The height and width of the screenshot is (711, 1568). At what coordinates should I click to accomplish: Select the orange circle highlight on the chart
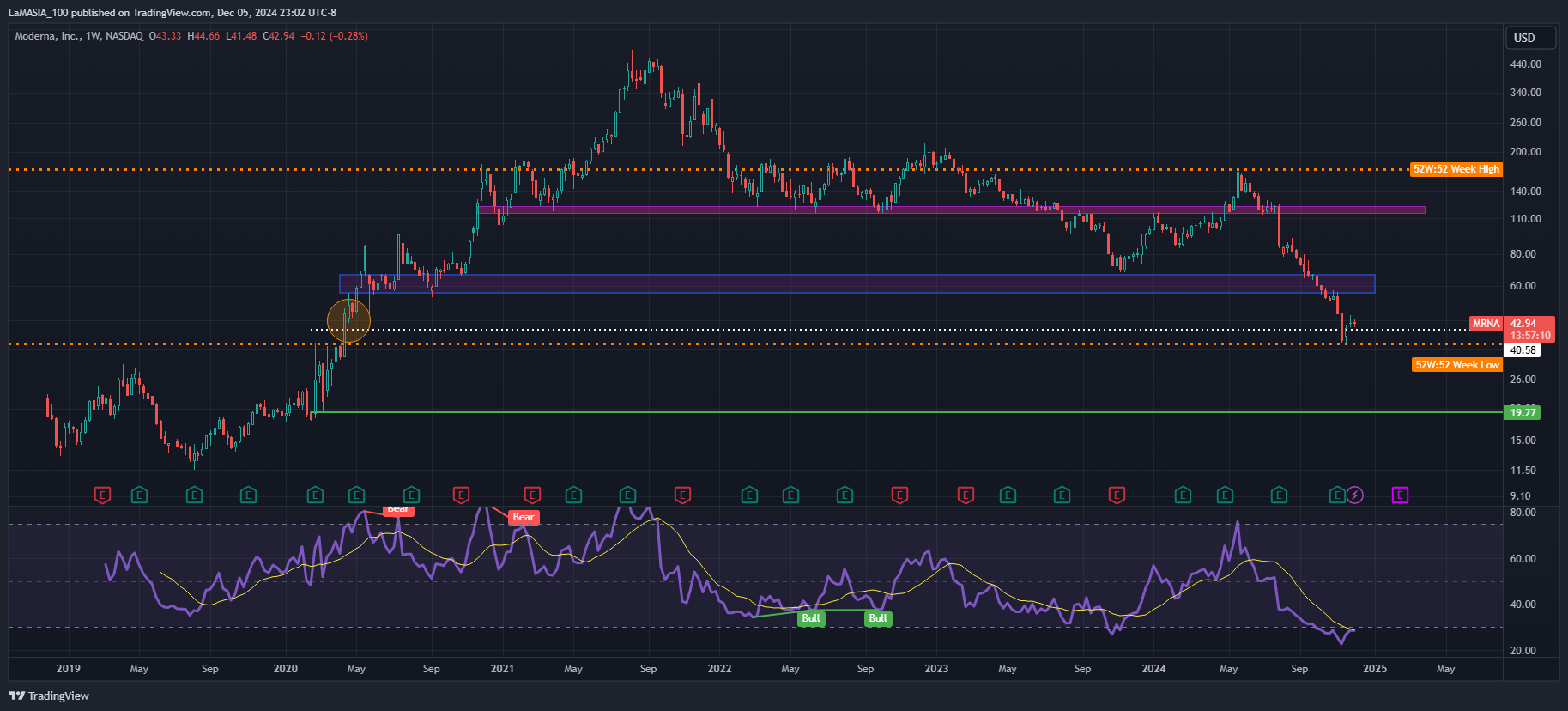click(x=348, y=321)
